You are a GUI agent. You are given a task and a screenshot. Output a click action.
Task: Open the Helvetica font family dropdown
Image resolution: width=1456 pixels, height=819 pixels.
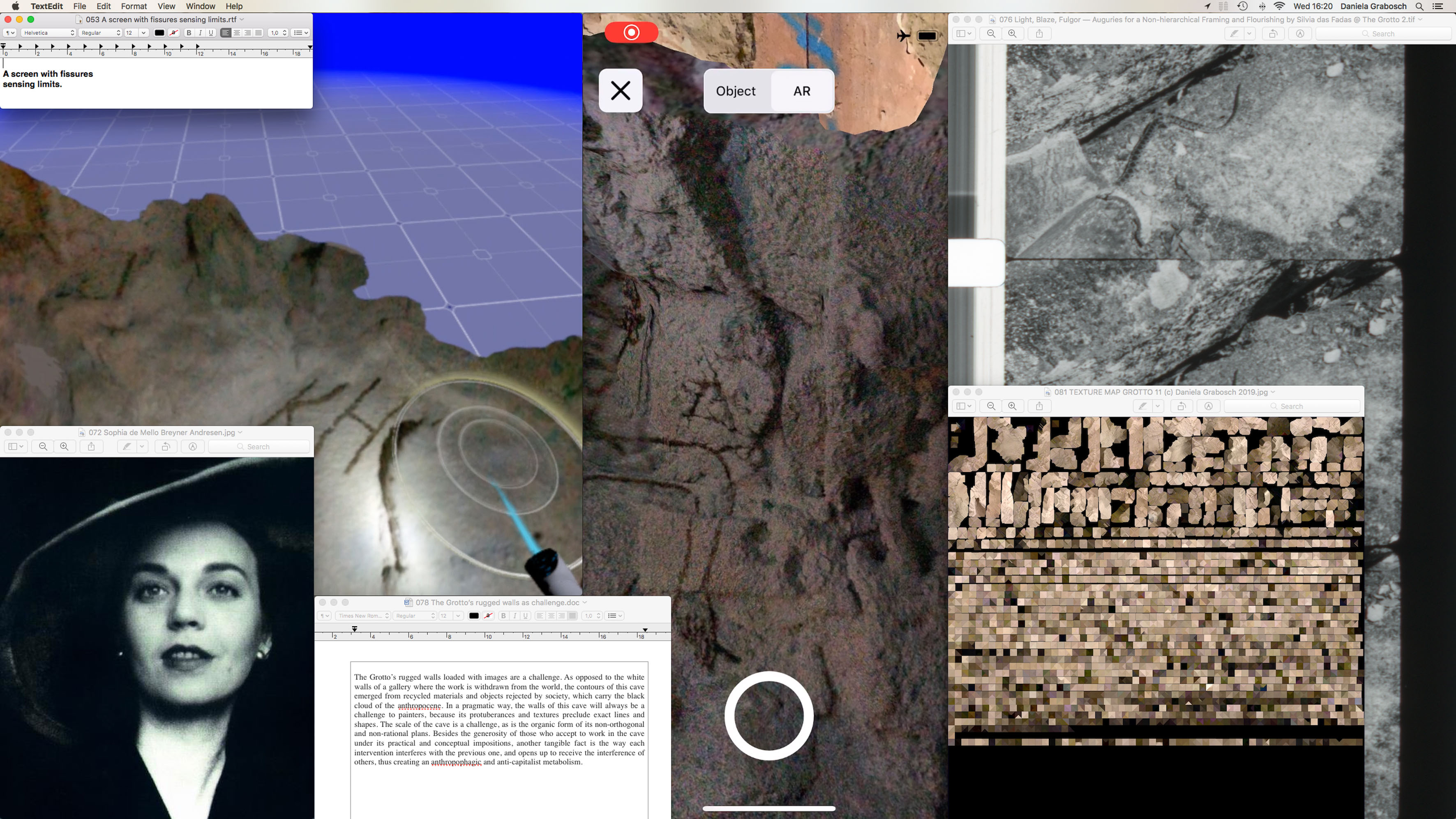pos(48,33)
